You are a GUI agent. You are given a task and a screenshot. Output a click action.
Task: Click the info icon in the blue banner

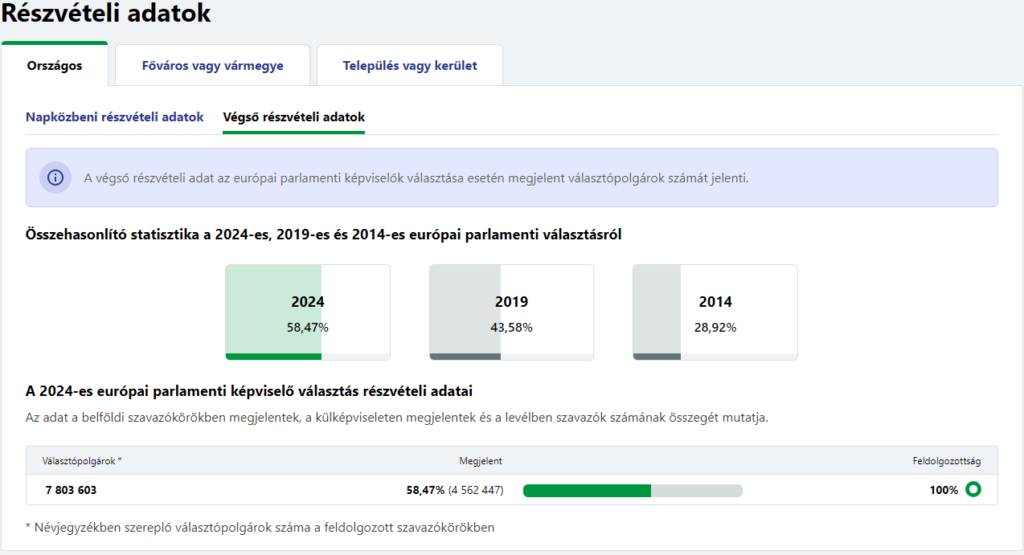coord(55,178)
